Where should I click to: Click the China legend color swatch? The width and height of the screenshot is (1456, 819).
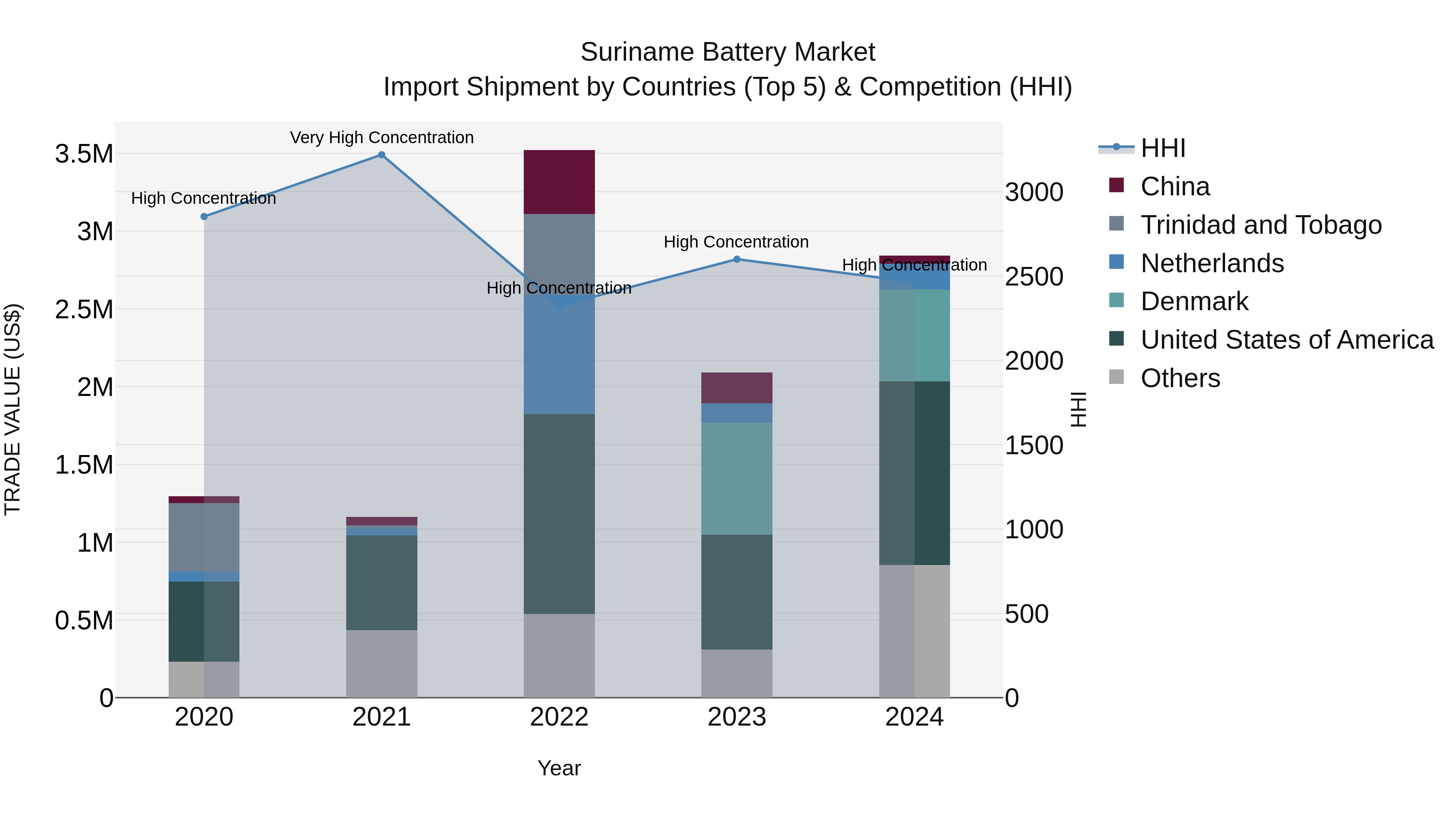(x=1116, y=185)
